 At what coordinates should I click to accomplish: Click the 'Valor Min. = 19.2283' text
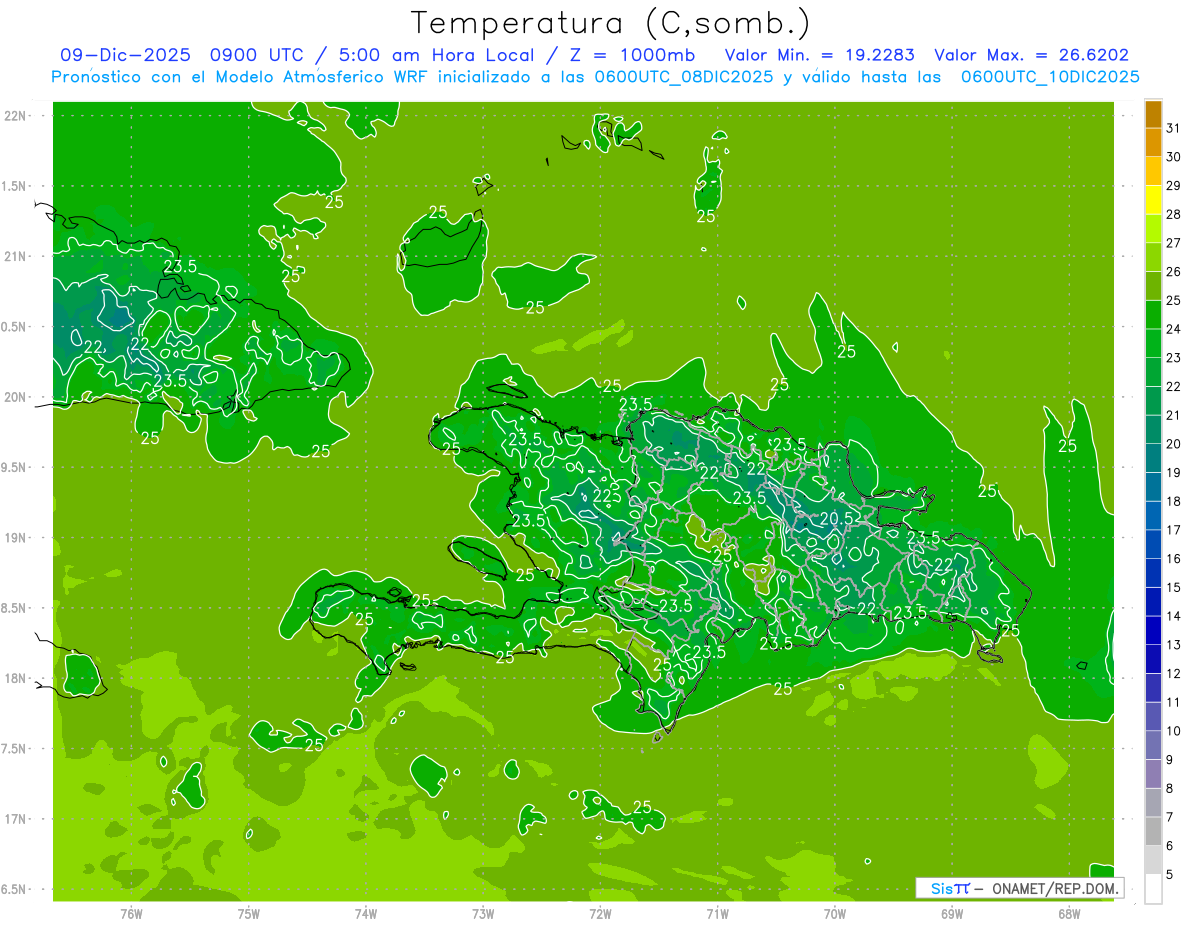click(819, 55)
